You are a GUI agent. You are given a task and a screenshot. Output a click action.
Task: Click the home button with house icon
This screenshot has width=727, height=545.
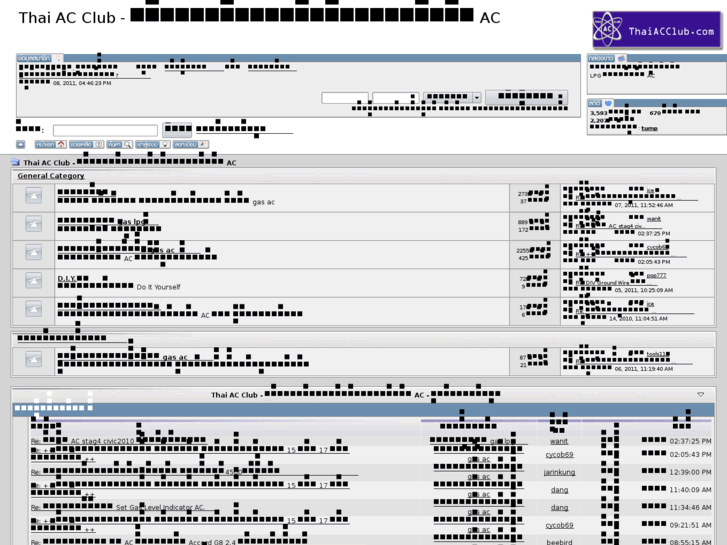click(x=51, y=145)
